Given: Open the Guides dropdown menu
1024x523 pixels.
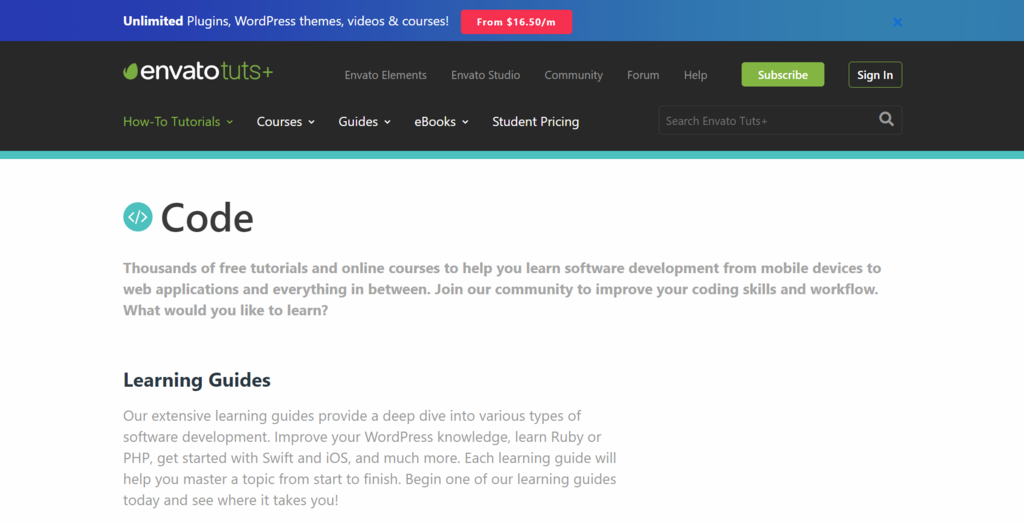Looking at the screenshot, I should coord(364,121).
